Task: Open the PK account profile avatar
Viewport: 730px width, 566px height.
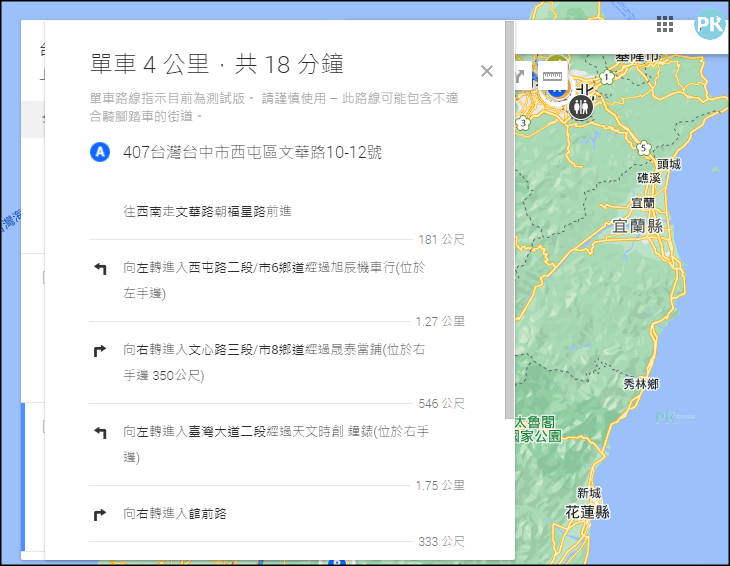Action: tap(709, 24)
